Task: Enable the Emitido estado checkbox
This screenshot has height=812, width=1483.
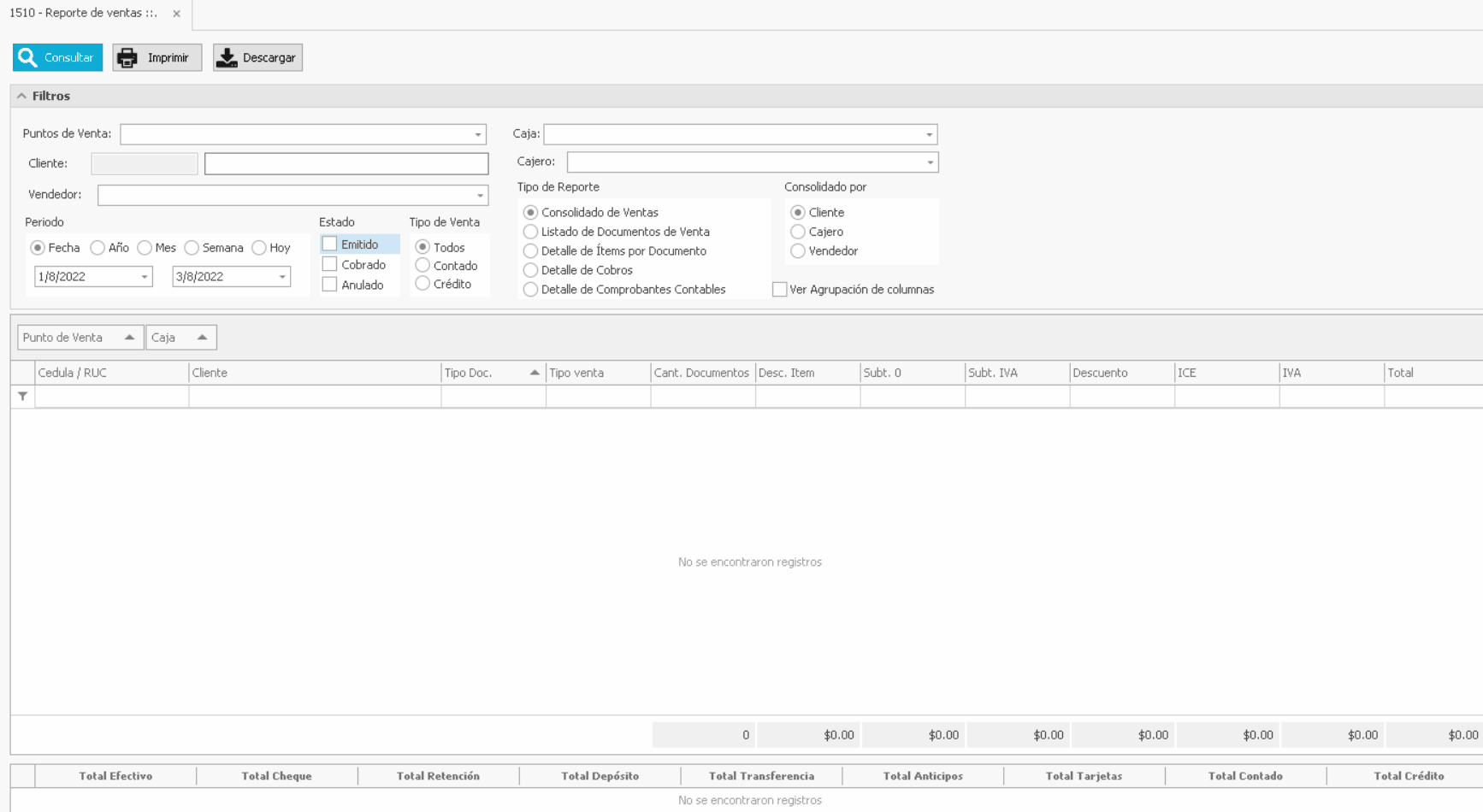Action: tap(330, 244)
